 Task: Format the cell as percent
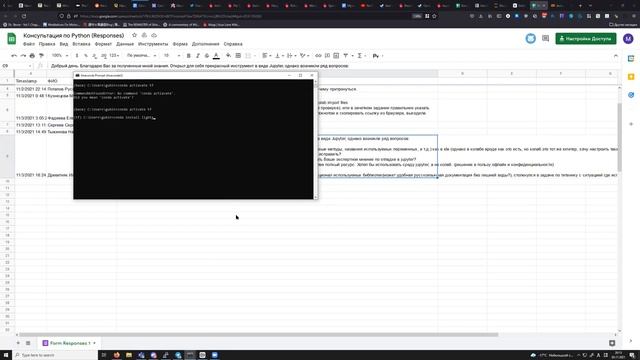86,56
